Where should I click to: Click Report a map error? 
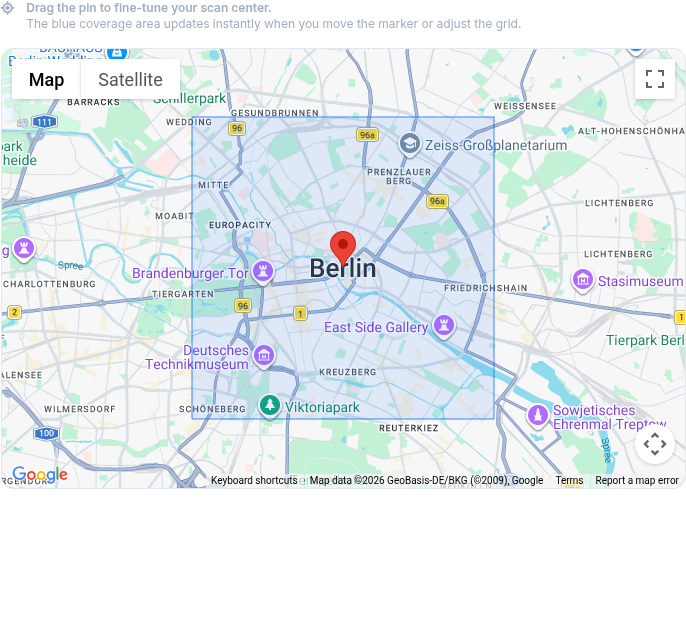(x=637, y=480)
